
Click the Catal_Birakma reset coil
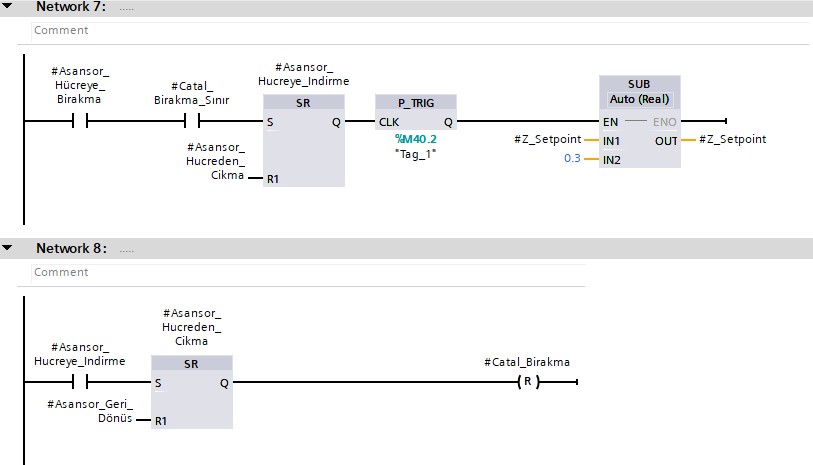[529, 383]
